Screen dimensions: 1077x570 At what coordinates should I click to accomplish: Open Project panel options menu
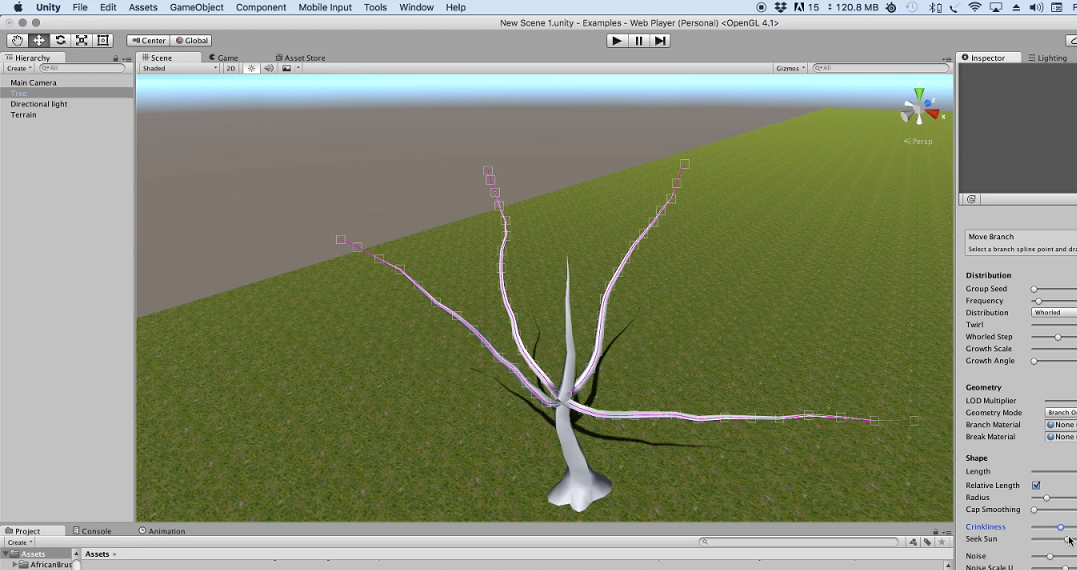[946, 532]
